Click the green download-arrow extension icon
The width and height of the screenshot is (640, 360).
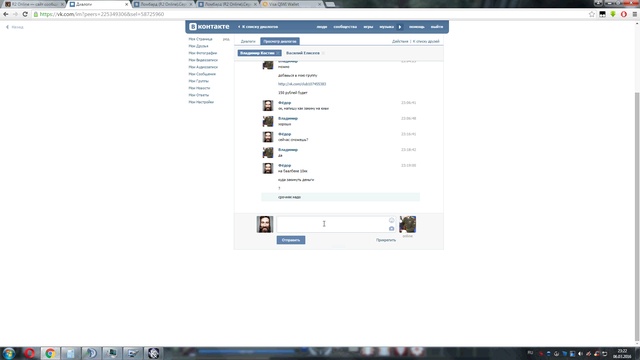[x=613, y=14]
